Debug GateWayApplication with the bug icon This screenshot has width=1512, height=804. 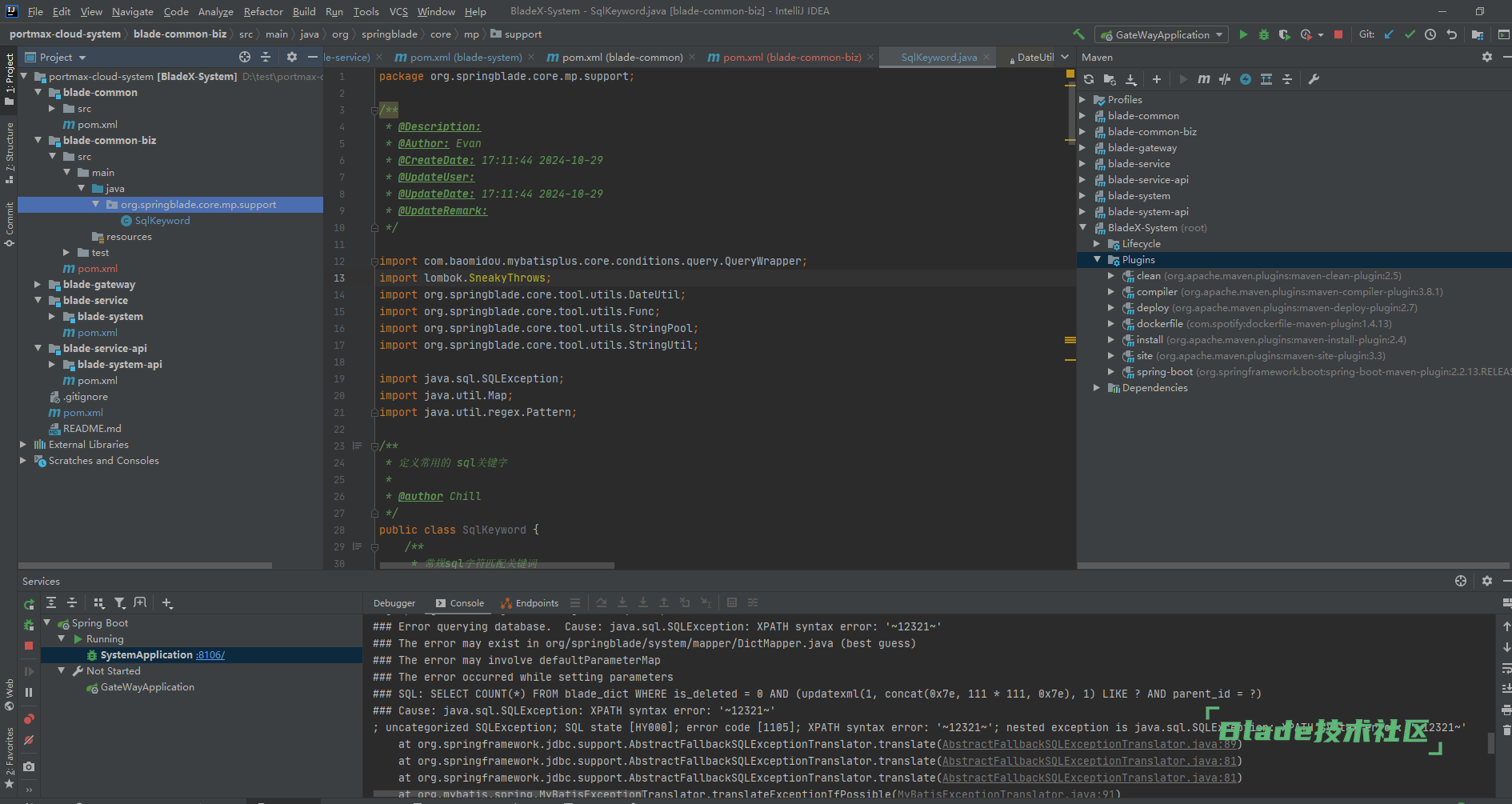(1264, 34)
